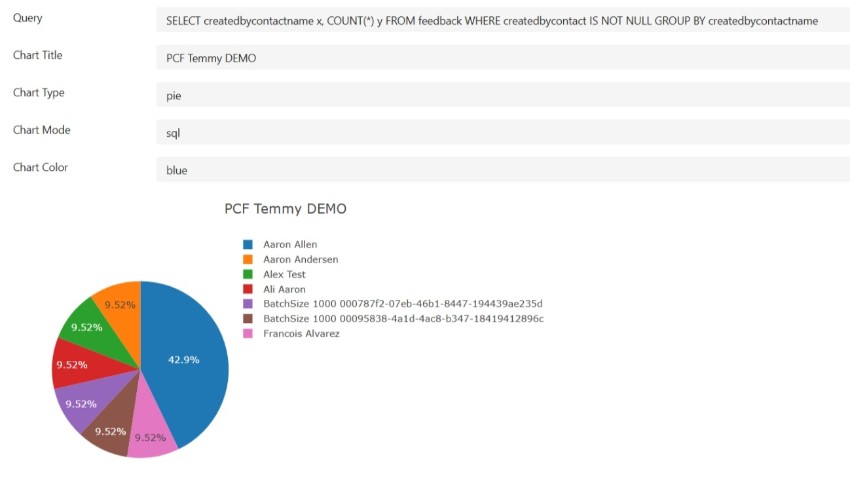
Task: Focus the Chart Type field containing pie
Action: point(503,95)
